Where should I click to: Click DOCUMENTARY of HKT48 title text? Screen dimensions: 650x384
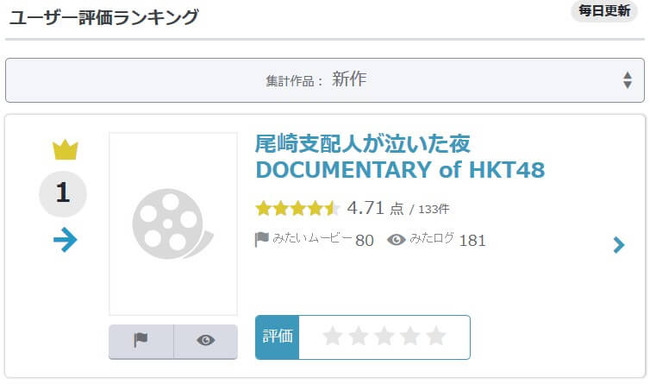click(x=400, y=170)
